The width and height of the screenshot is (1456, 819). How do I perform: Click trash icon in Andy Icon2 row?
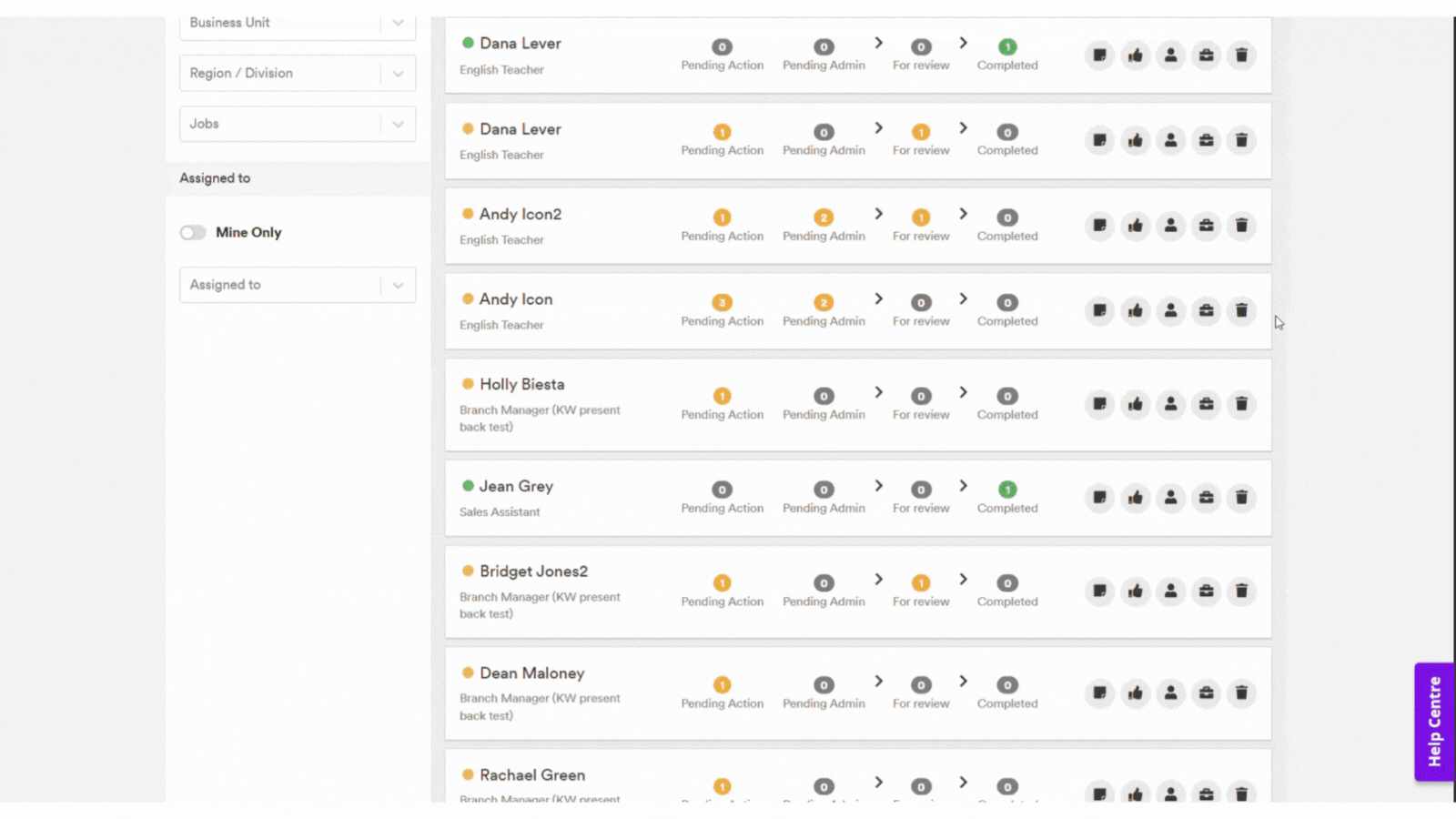coord(1241,226)
